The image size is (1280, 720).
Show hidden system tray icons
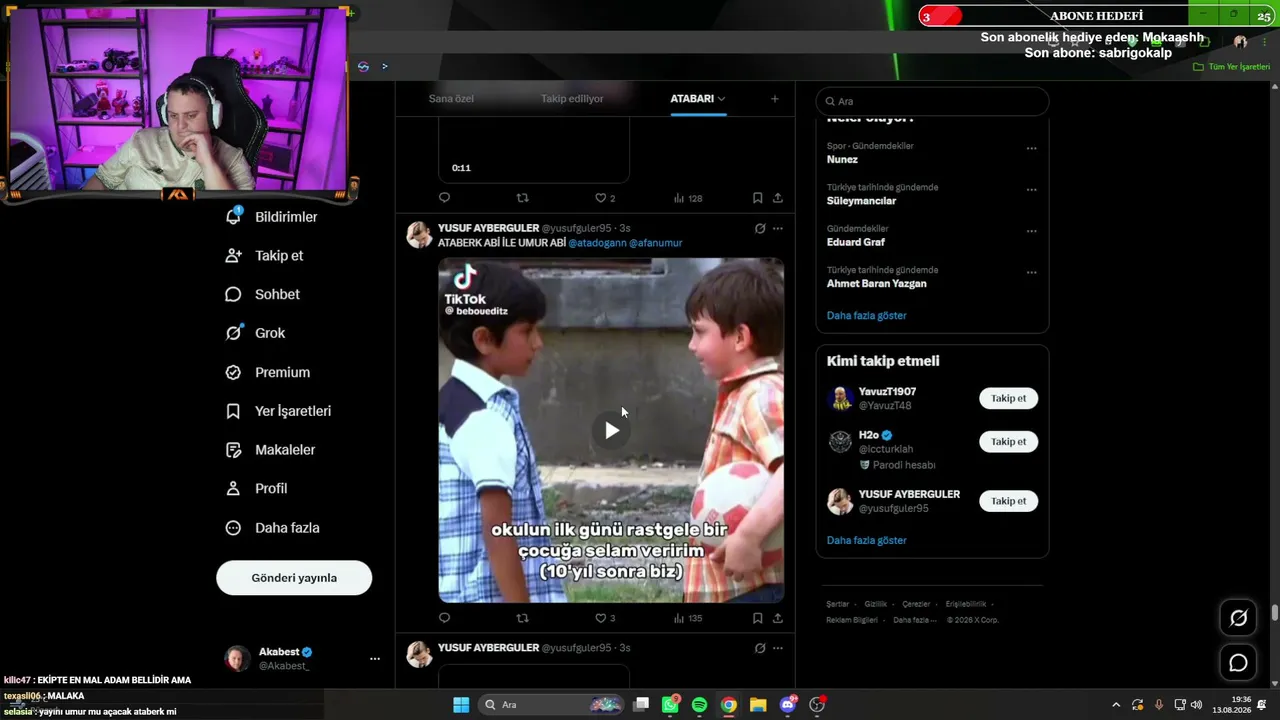tap(1115, 705)
